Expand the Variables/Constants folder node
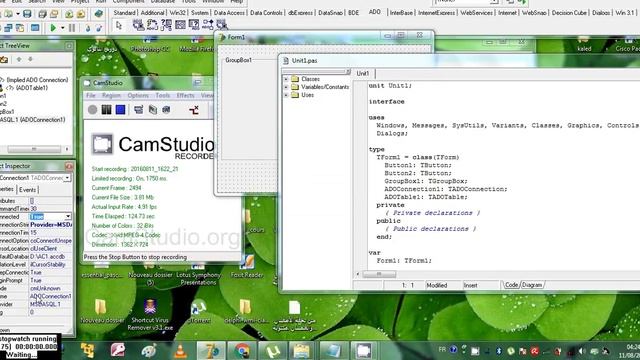Viewport: 640px width, 360px height. coord(286,87)
